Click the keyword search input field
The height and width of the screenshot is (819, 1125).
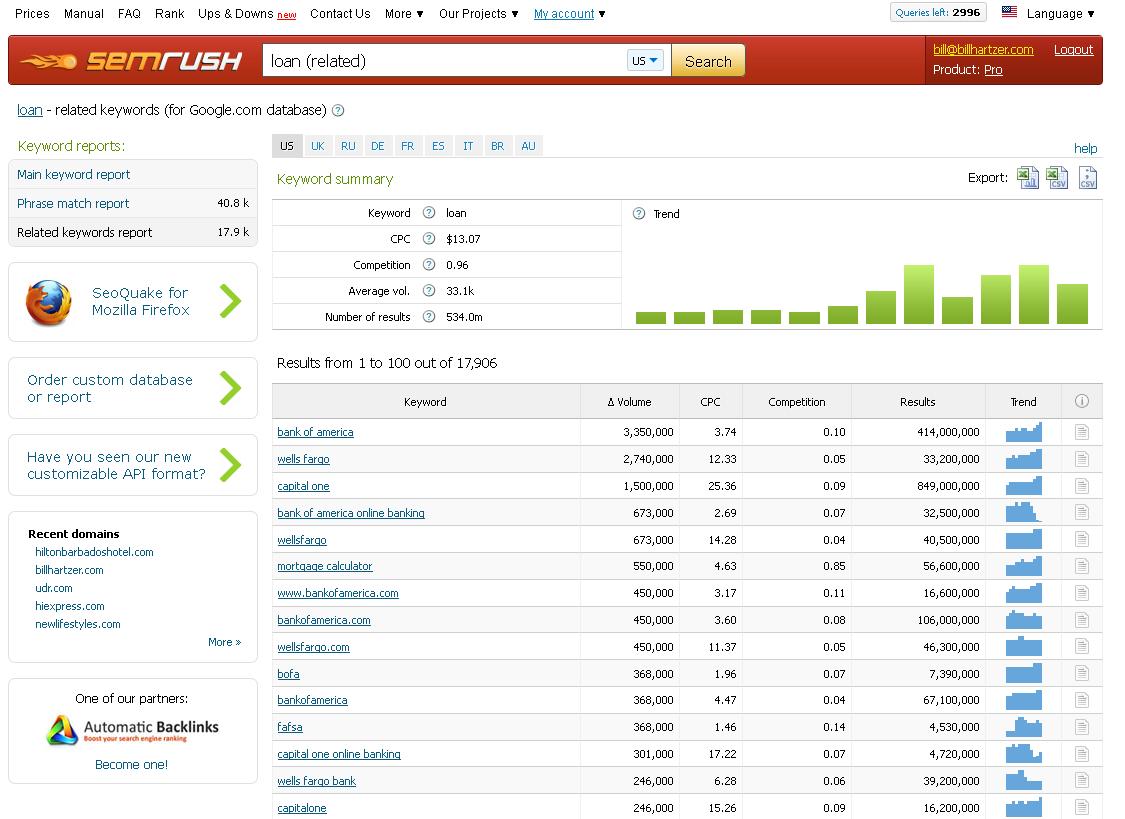445,61
